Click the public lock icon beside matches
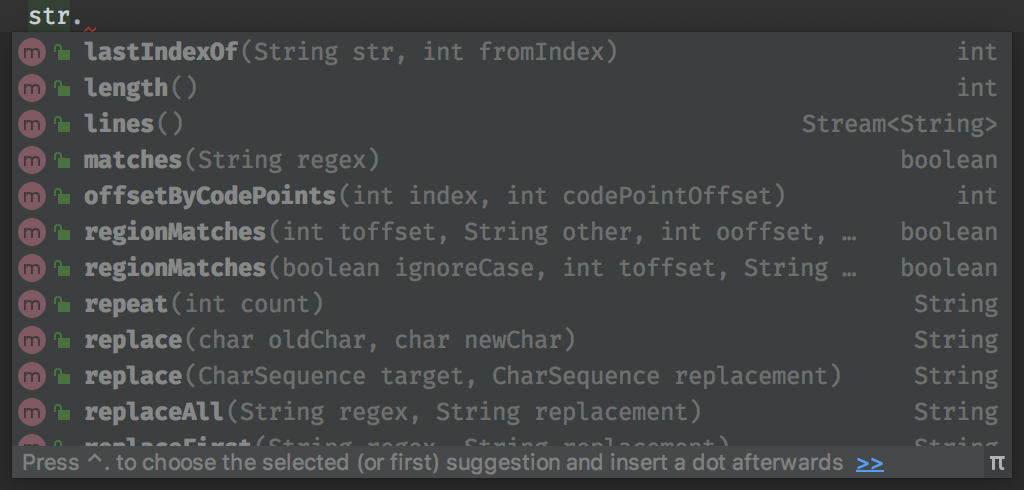Image resolution: width=1024 pixels, height=490 pixels. coord(62,160)
